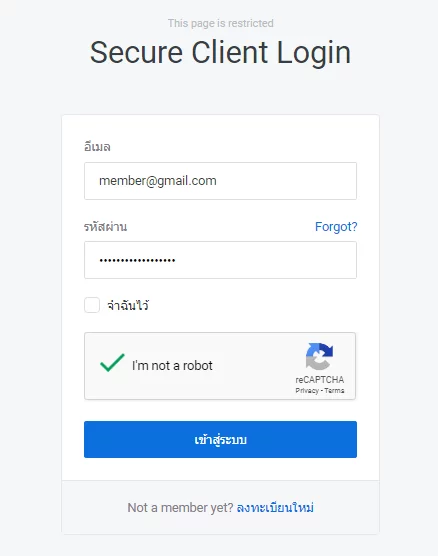The width and height of the screenshot is (438, 556).
Task: Focus the masked password input field
Action: click(220, 260)
